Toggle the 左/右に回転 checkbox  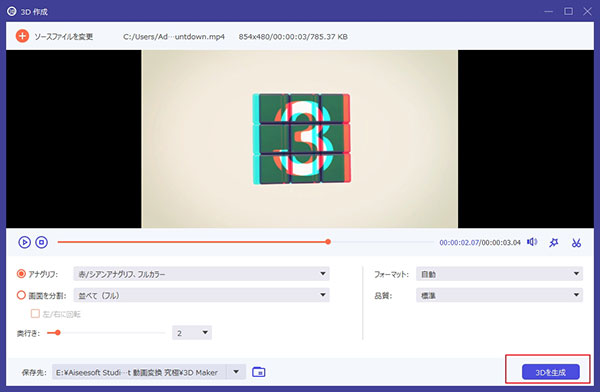coord(35,314)
